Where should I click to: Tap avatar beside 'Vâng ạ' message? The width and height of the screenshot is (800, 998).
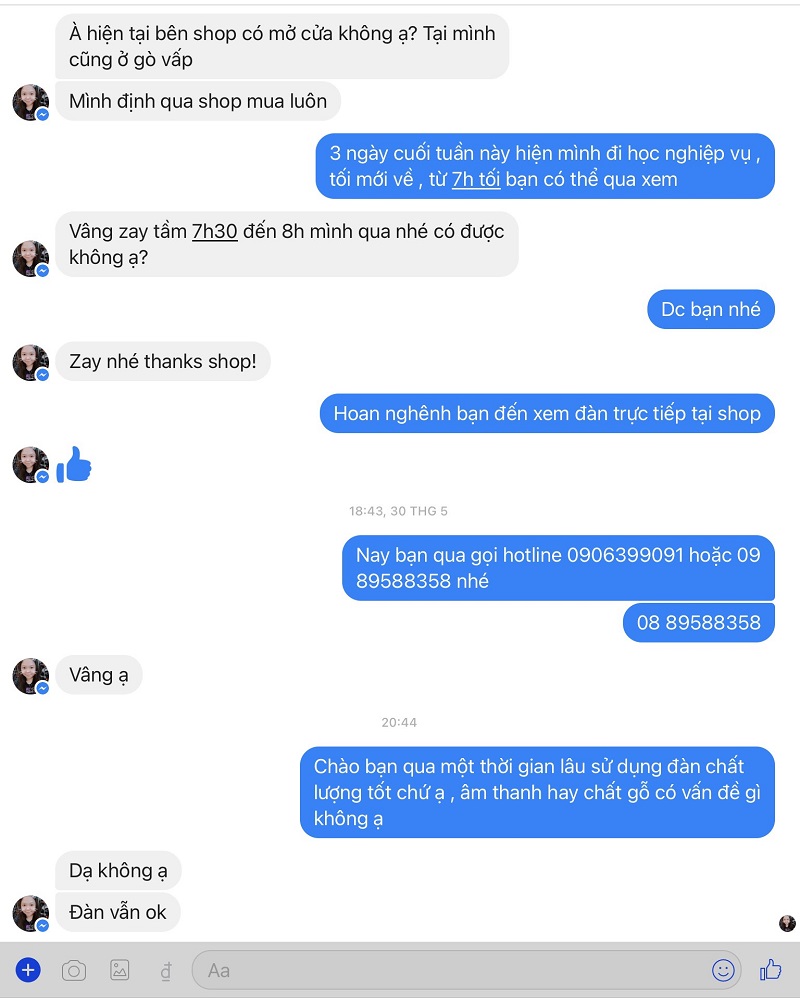click(x=31, y=675)
